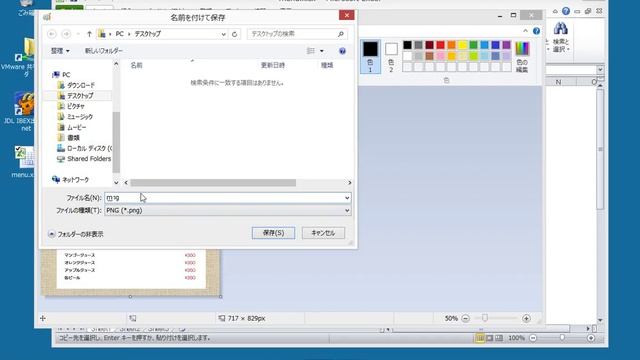Click Excel Find & Select (検索と選択) icon
Viewport: 640px width, 360px height.
(x=560, y=38)
